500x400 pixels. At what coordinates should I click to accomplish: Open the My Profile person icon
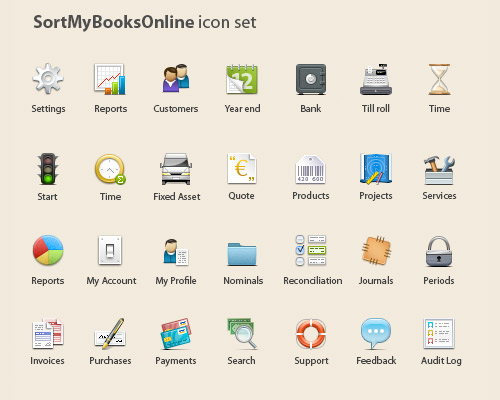click(176, 252)
